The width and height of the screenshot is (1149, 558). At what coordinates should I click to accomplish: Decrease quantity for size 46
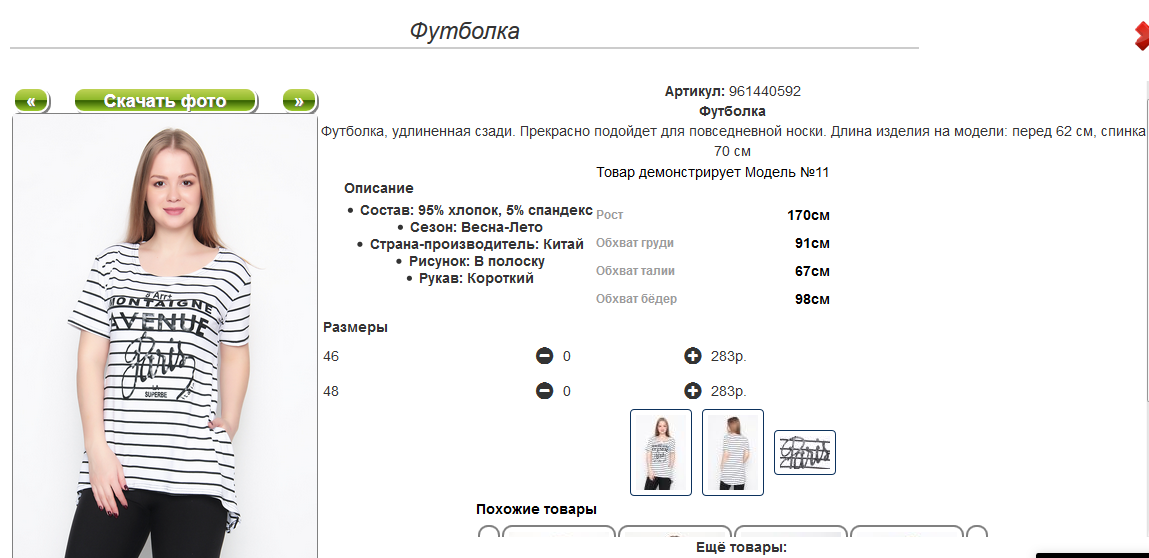tap(545, 356)
